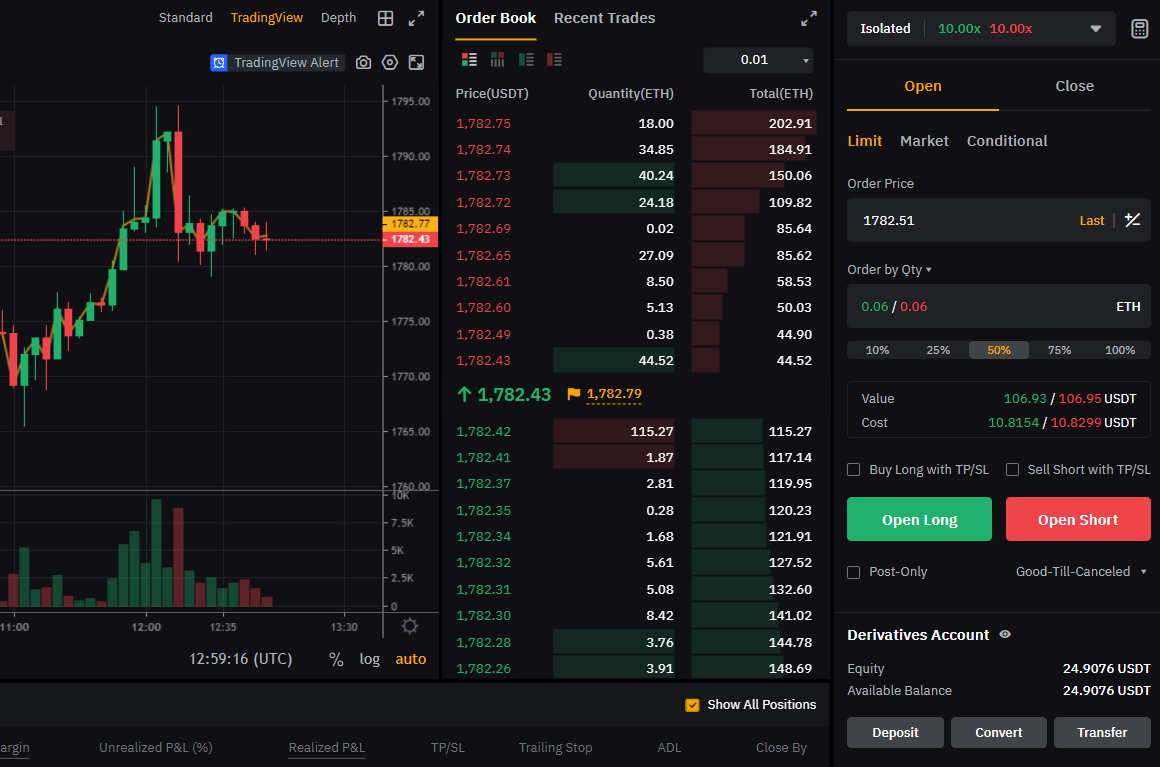This screenshot has width=1160, height=767.
Task: Select the Market order type tab
Action: [x=924, y=141]
